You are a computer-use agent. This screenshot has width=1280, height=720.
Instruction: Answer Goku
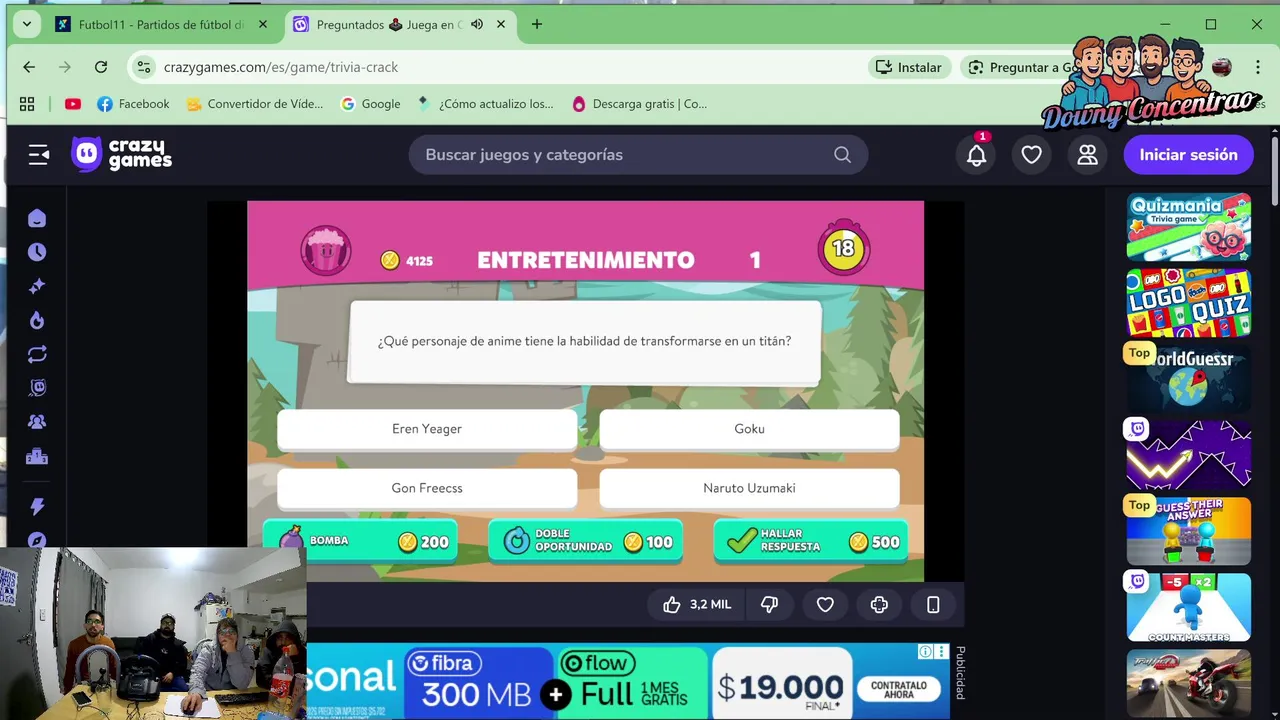(x=749, y=429)
